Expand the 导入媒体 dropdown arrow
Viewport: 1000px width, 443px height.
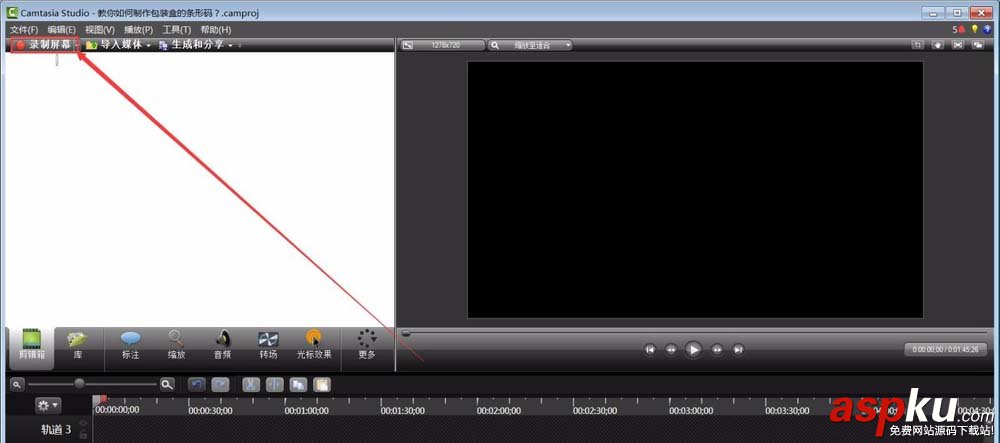(149, 45)
